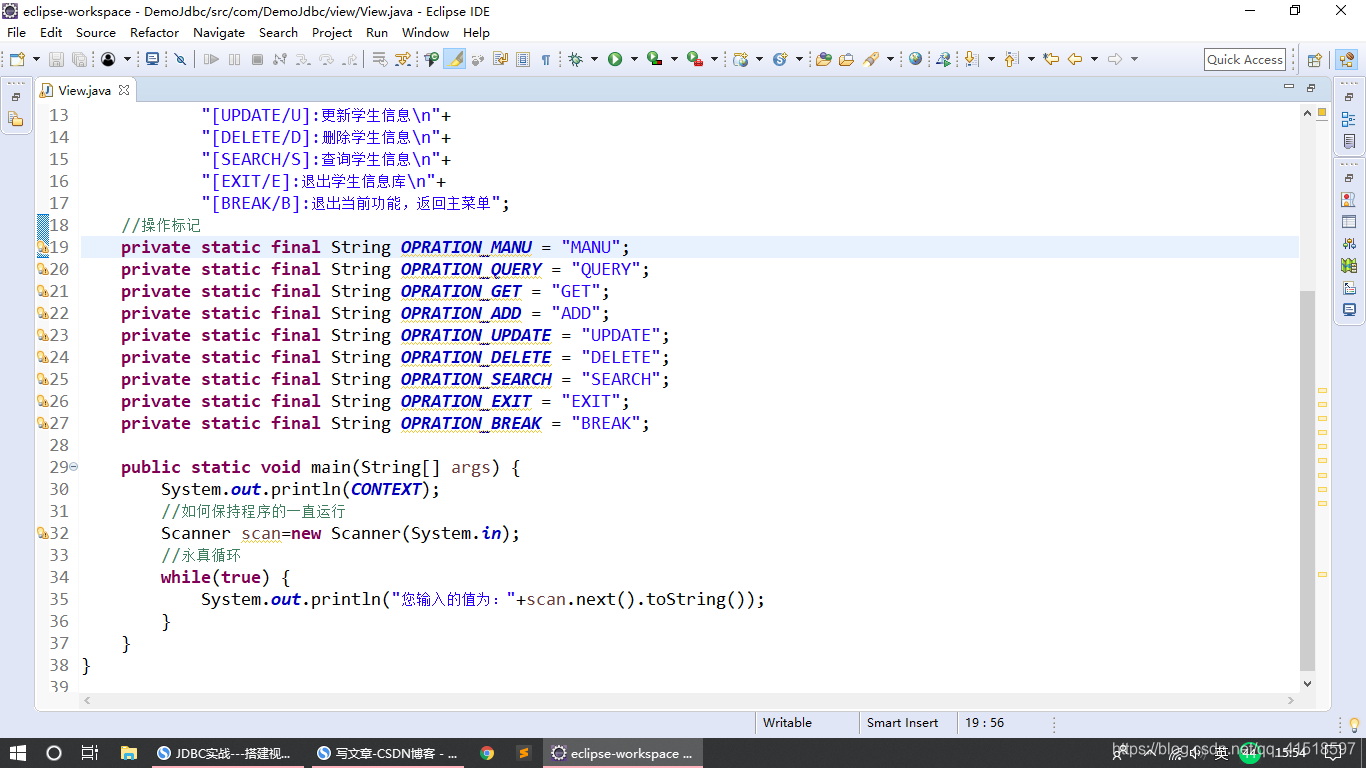1366x768 pixels.
Task: Open the Source menu
Action: (x=95, y=32)
